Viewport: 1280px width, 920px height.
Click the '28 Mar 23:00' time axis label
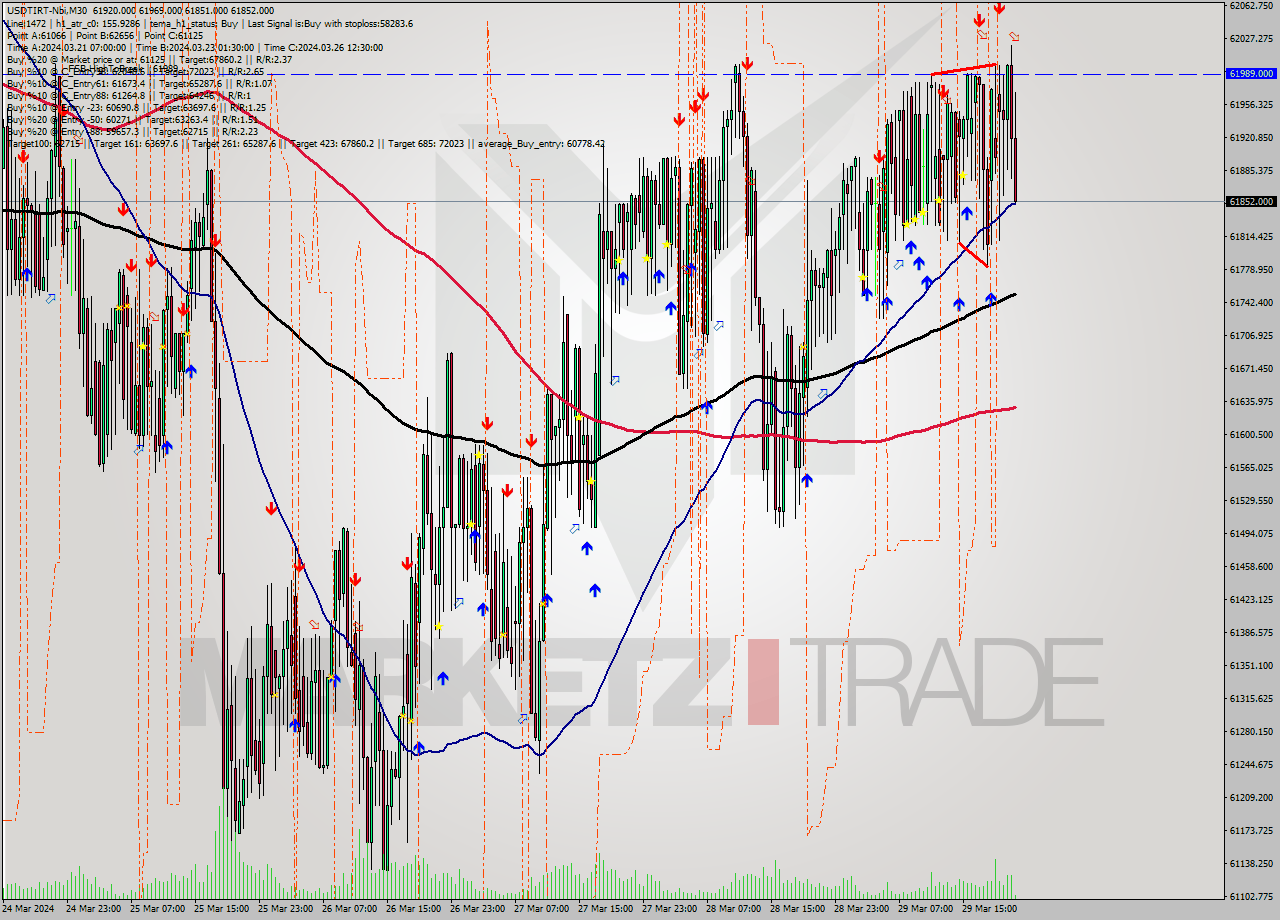[x=863, y=909]
